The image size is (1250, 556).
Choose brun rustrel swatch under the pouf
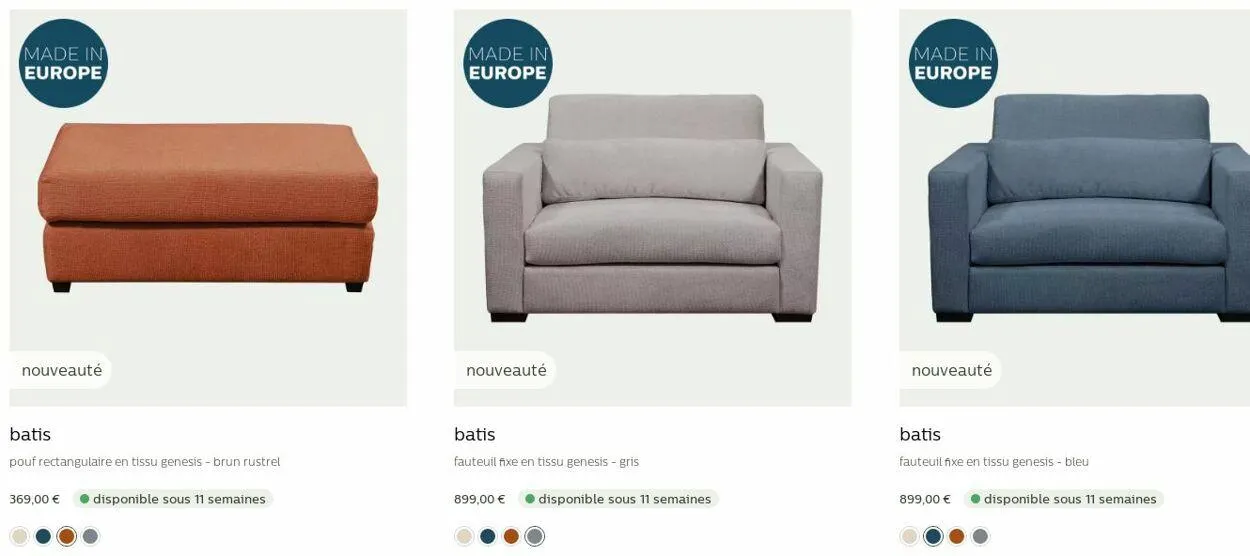pos(67,536)
